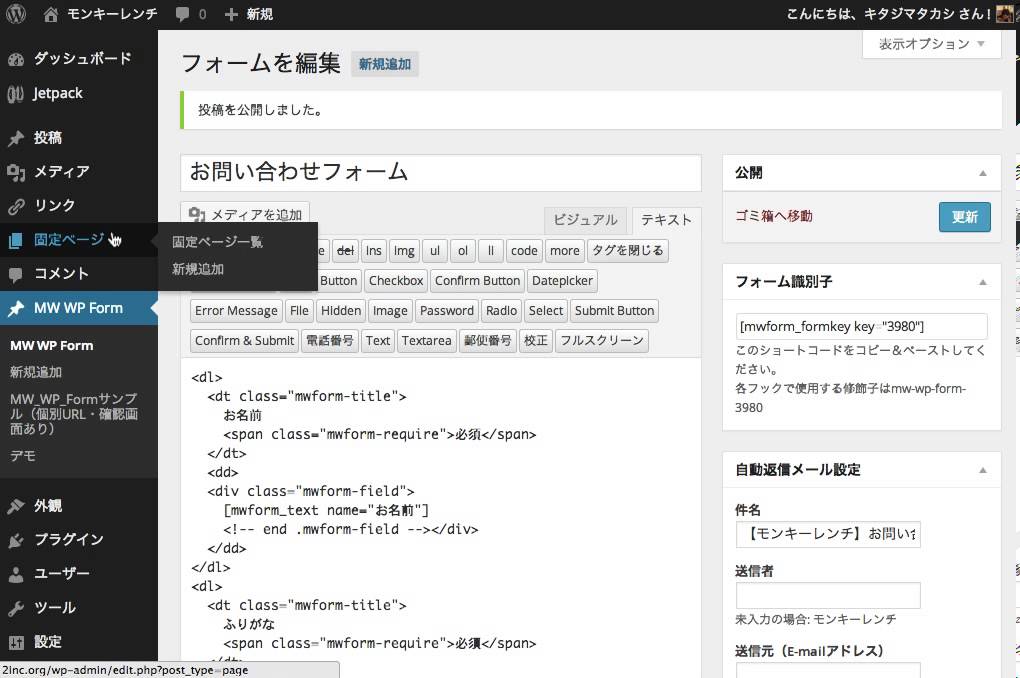This screenshot has height=678, width=1020.
Task: Focus the form title field お問い合わせフォーム
Action: click(x=441, y=172)
